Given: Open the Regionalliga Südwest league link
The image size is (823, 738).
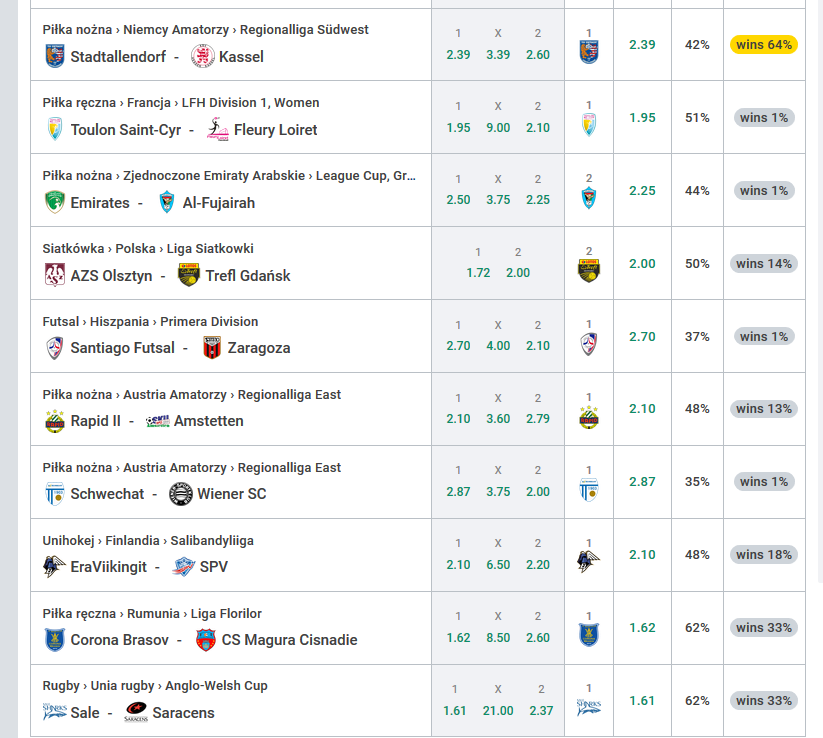Looking at the screenshot, I should [304, 29].
